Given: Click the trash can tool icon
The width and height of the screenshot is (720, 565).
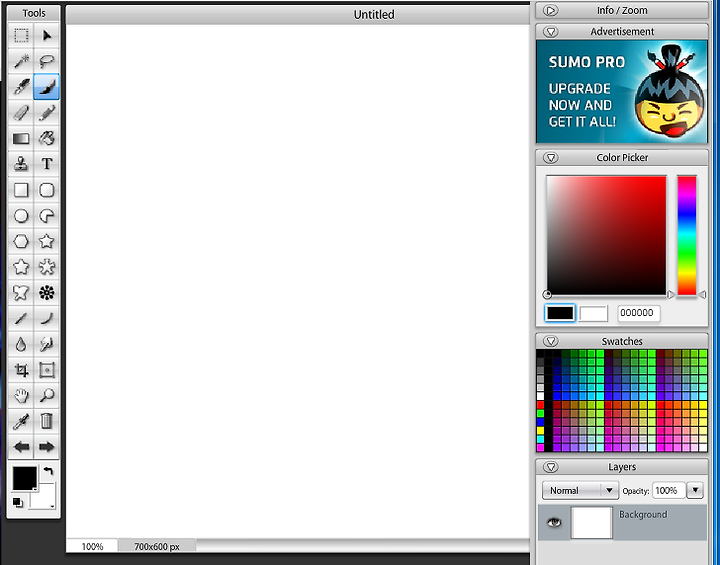Looking at the screenshot, I should (46, 421).
